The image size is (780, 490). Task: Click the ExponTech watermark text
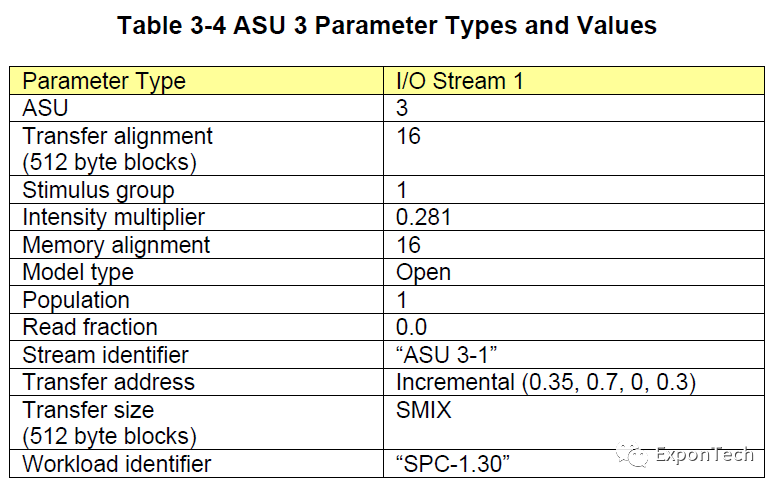[x=703, y=456]
